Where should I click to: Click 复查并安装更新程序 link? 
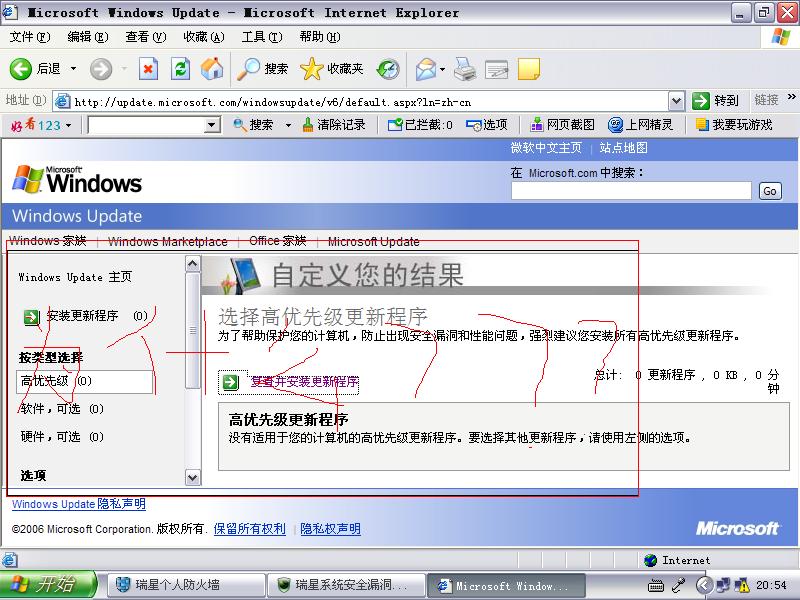tap(305, 382)
